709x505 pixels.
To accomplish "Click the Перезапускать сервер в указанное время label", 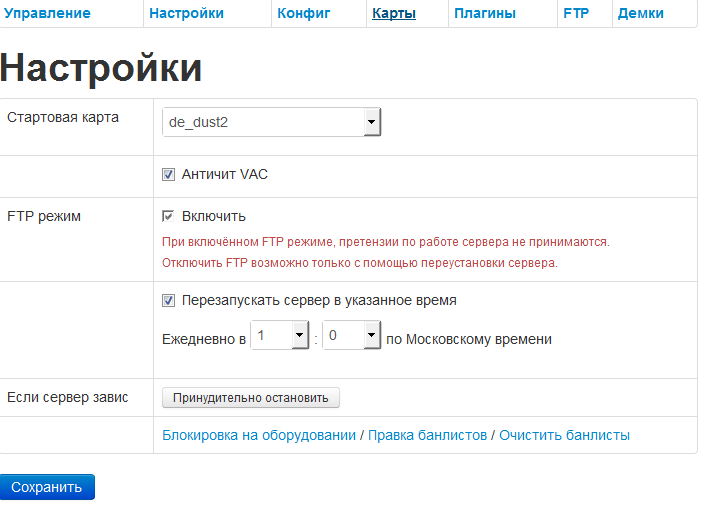I will [319, 299].
